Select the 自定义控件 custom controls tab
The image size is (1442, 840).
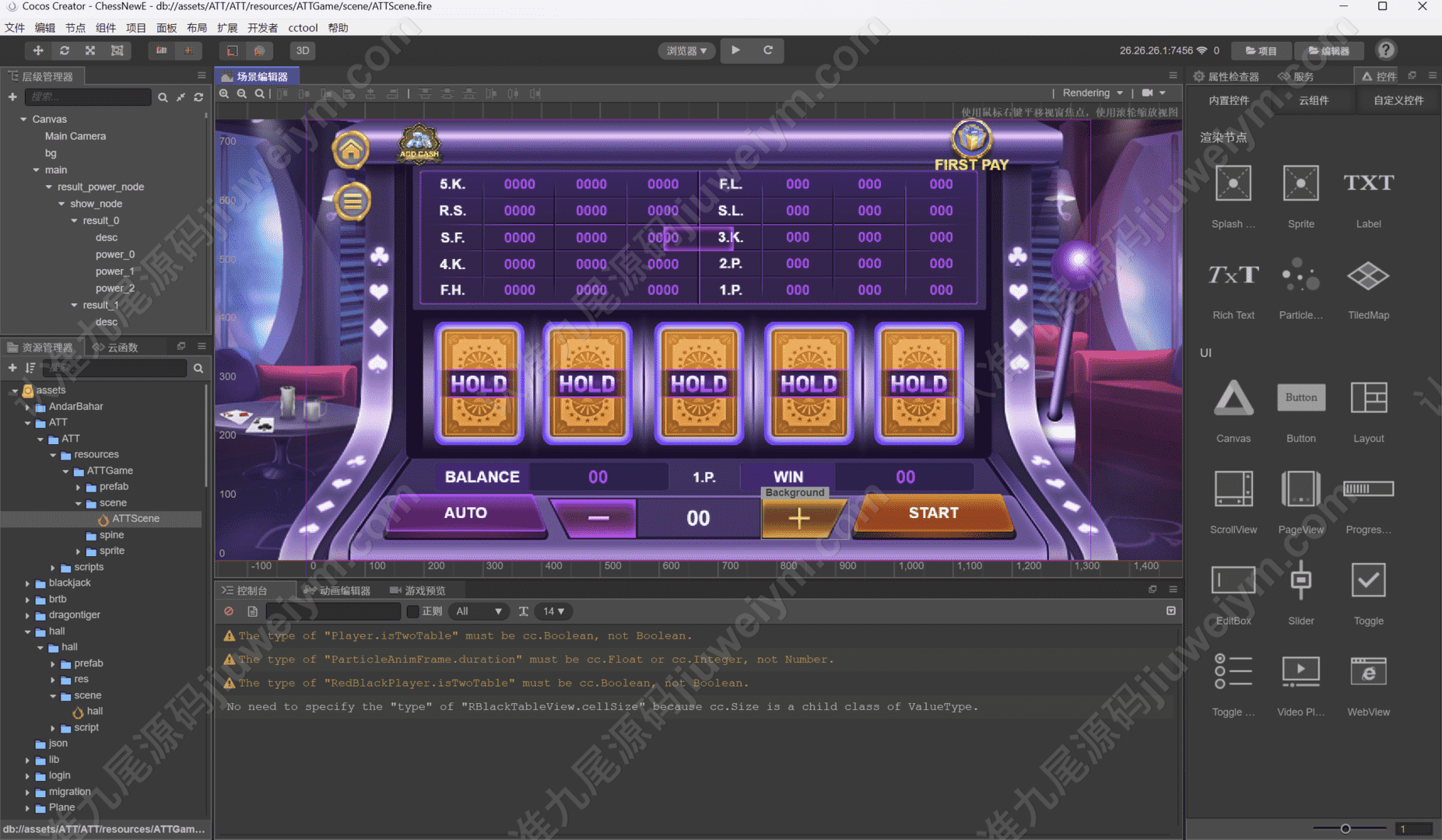coord(1398,100)
